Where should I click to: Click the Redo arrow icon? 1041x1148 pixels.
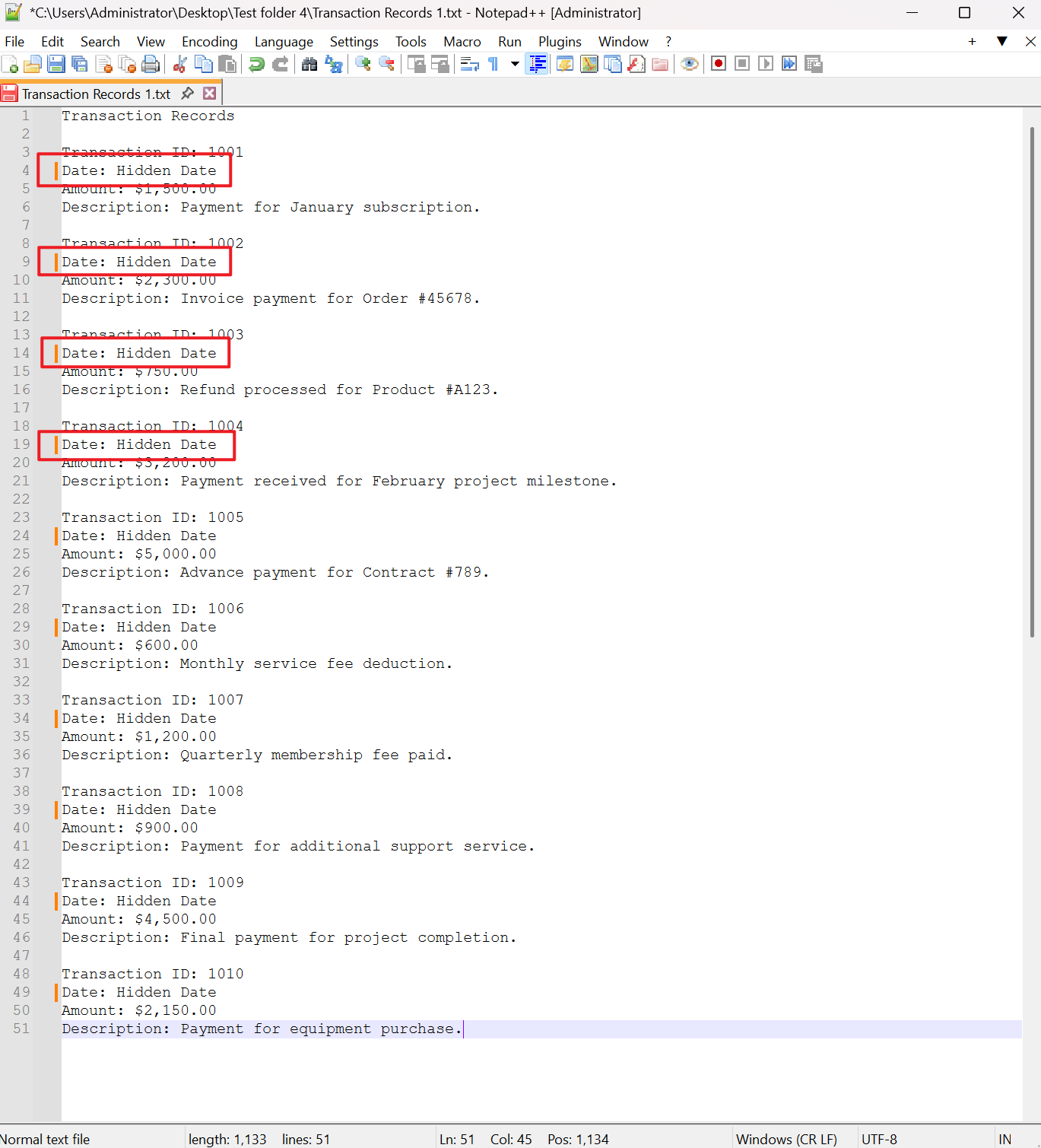281,65
